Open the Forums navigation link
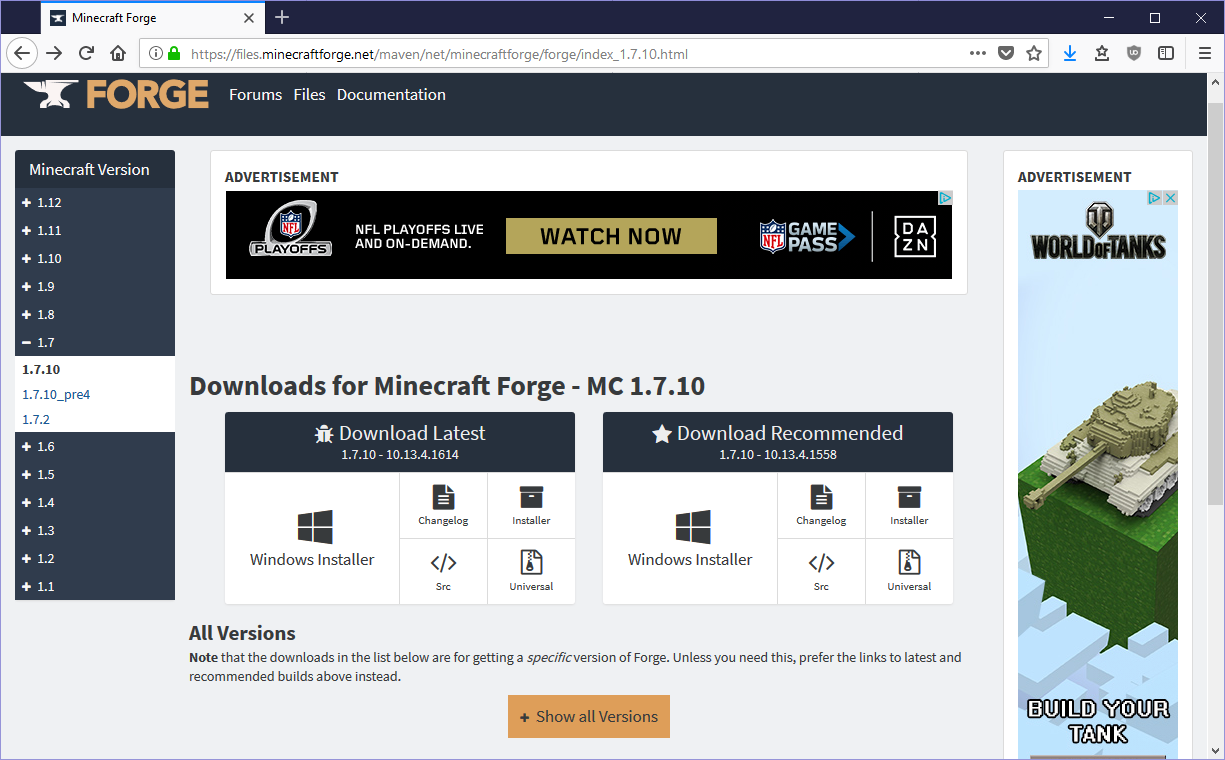The width and height of the screenshot is (1225, 760). click(255, 94)
